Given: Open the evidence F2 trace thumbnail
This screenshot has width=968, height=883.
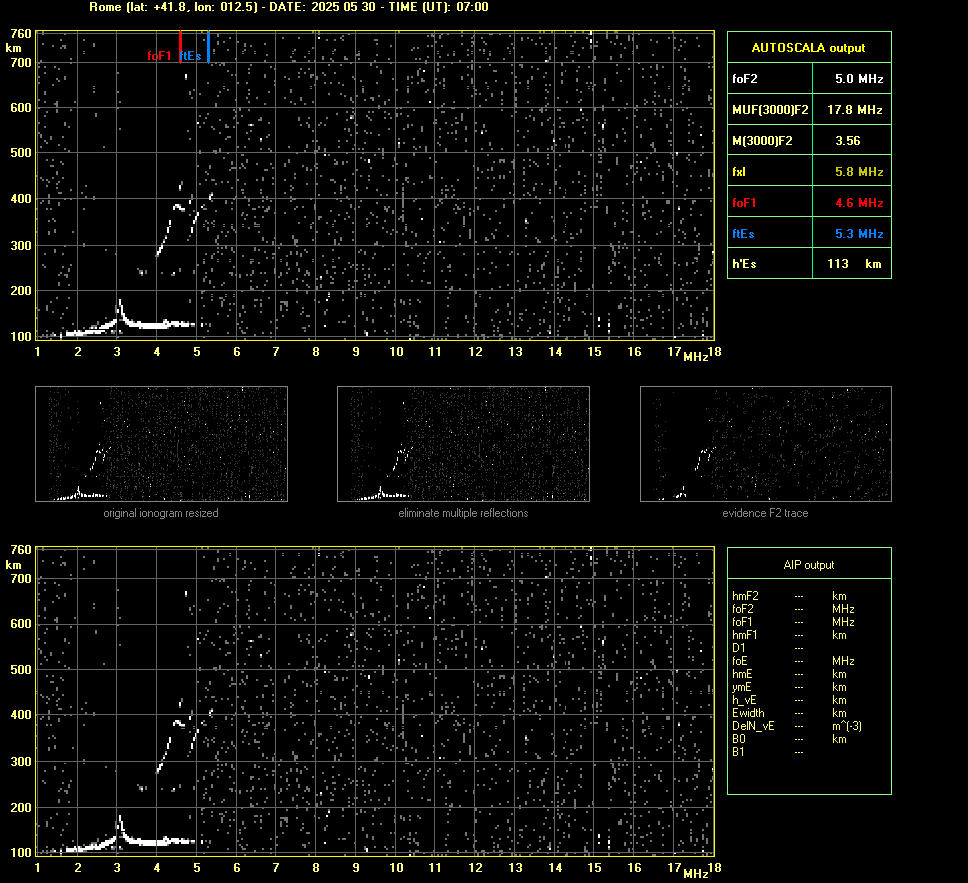Looking at the screenshot, I should coord(766,443).
